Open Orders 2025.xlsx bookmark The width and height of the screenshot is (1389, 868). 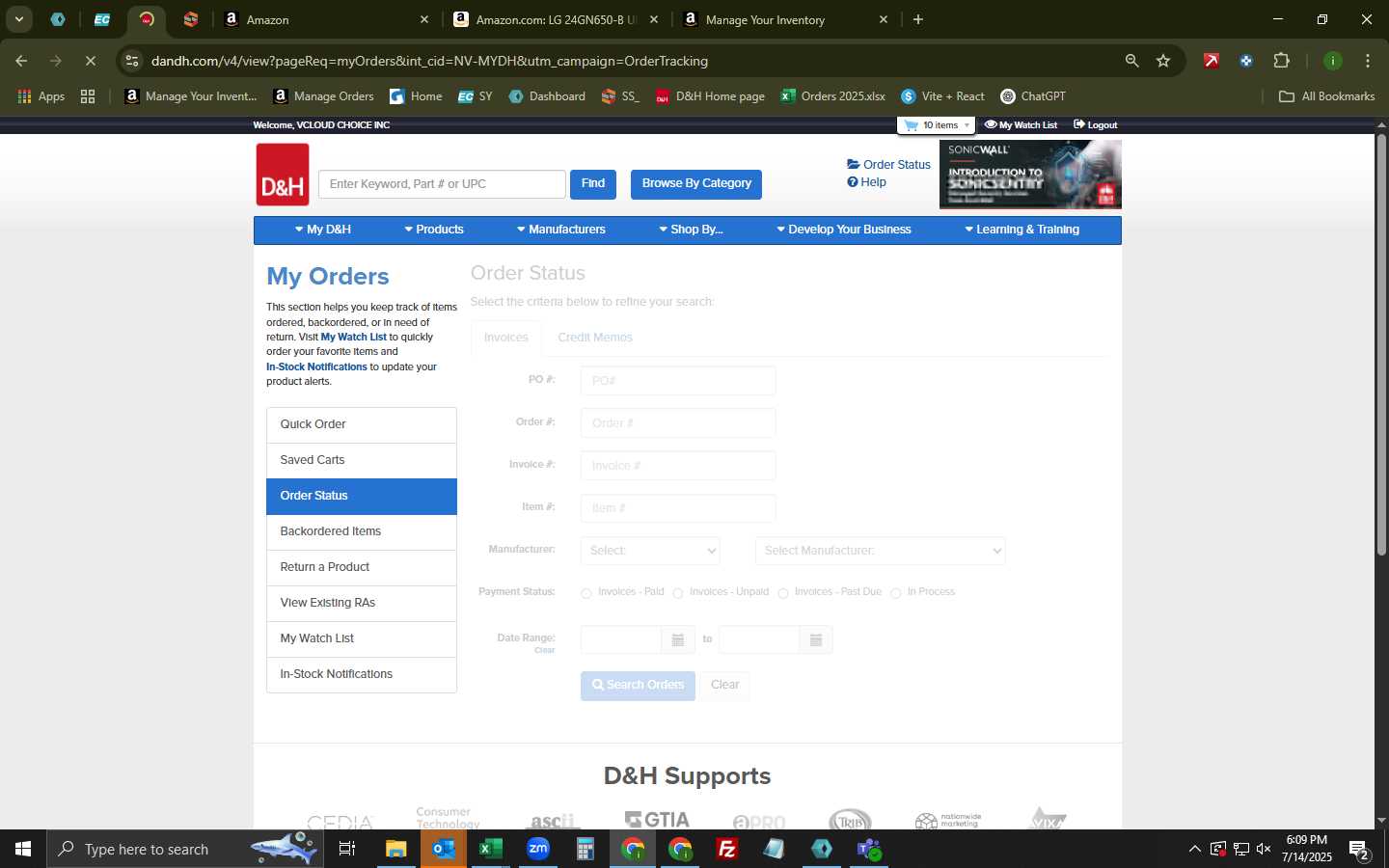833,96
